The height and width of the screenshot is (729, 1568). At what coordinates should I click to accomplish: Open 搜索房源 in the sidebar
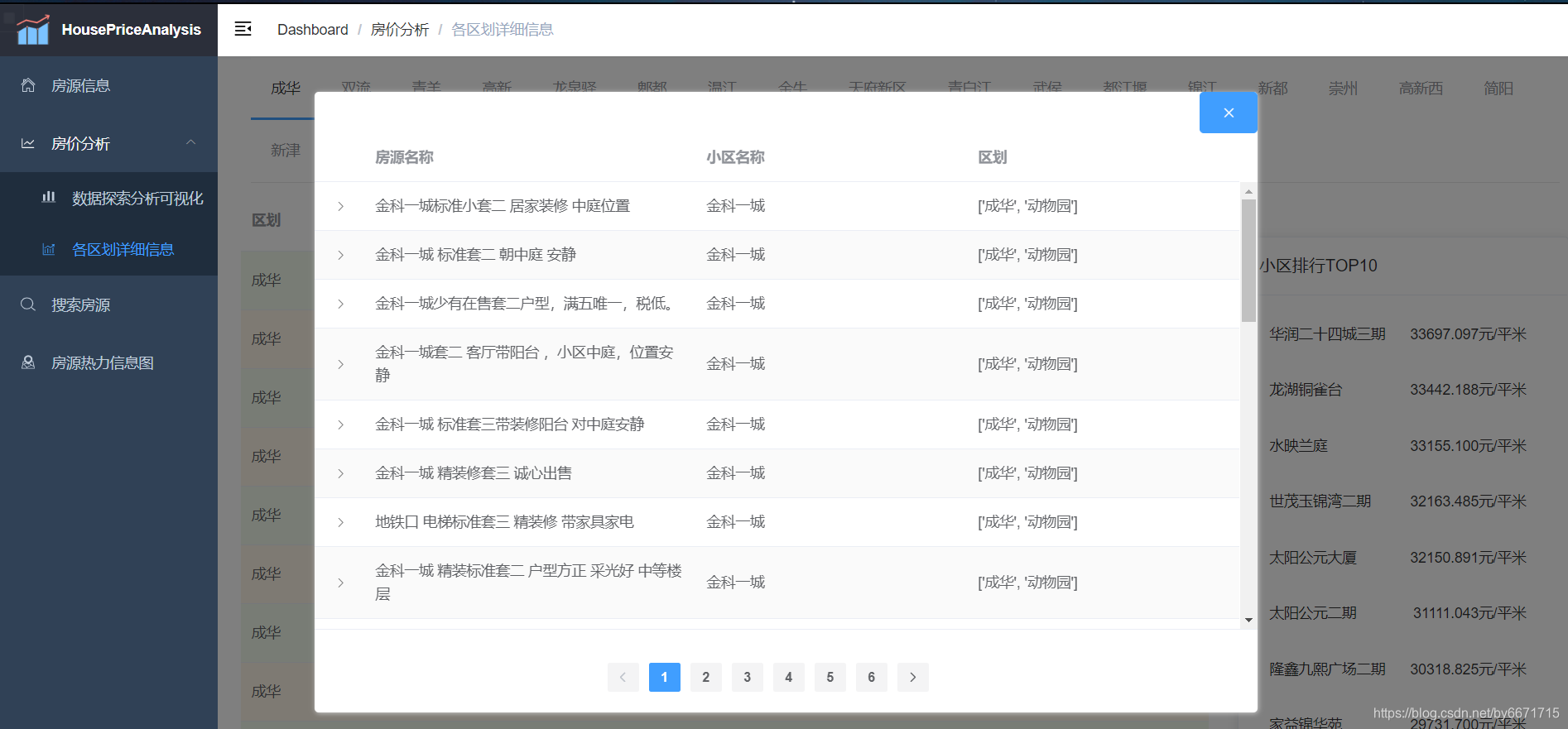[x=108, y=305]
